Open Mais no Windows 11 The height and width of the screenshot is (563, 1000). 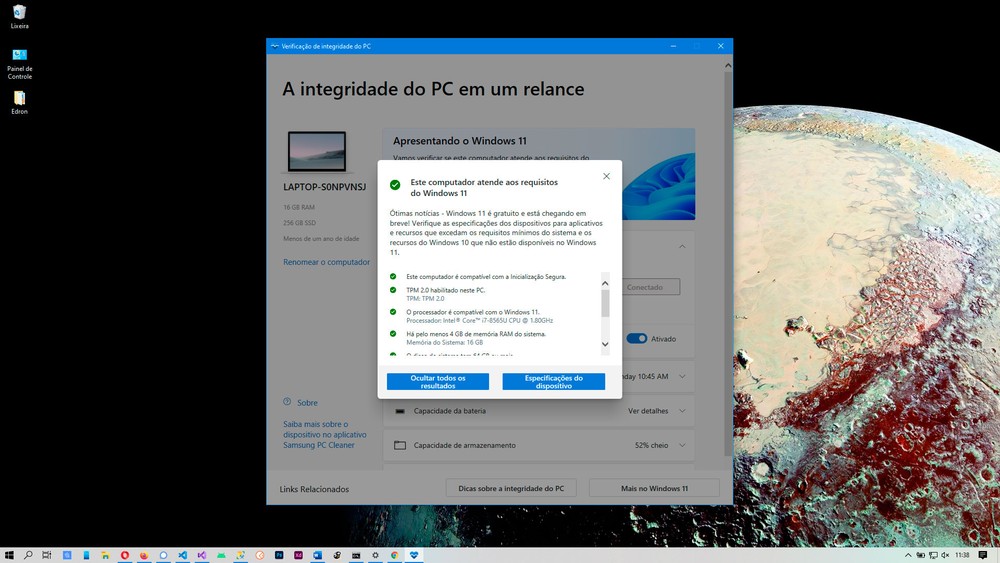pos(654,488)
